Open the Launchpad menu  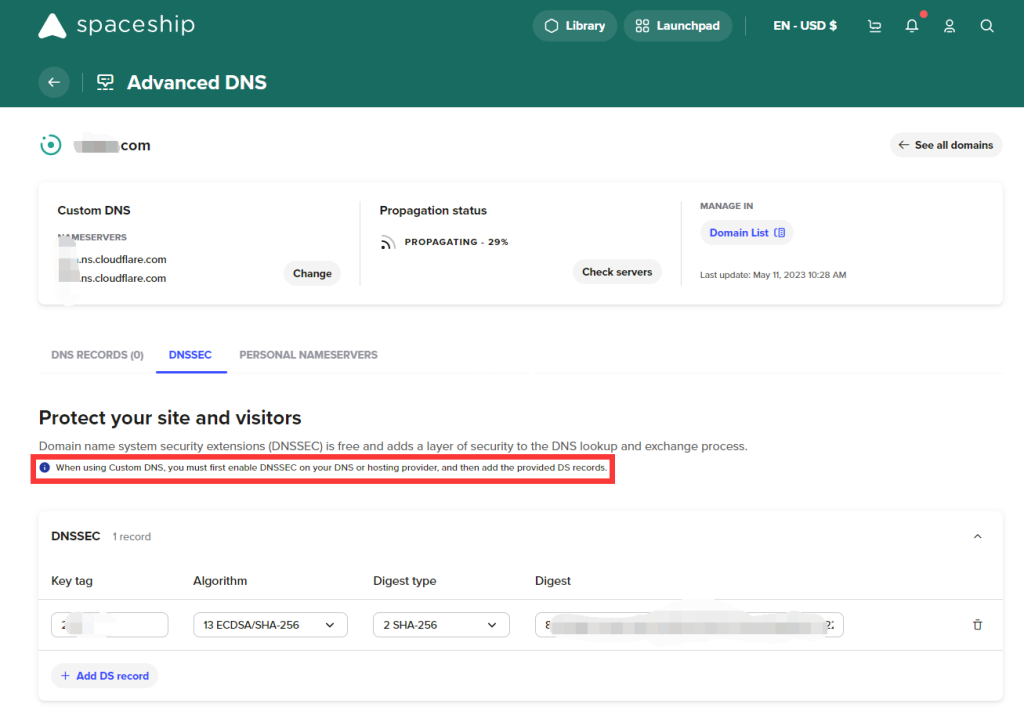coord(678,26)
